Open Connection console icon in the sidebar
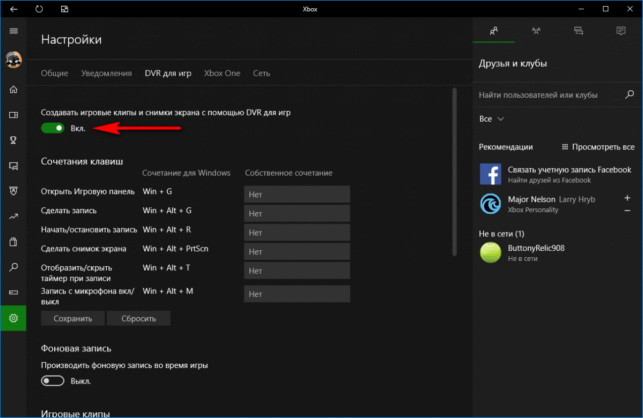The image size is (643, 418). click(x=14, y=292)
